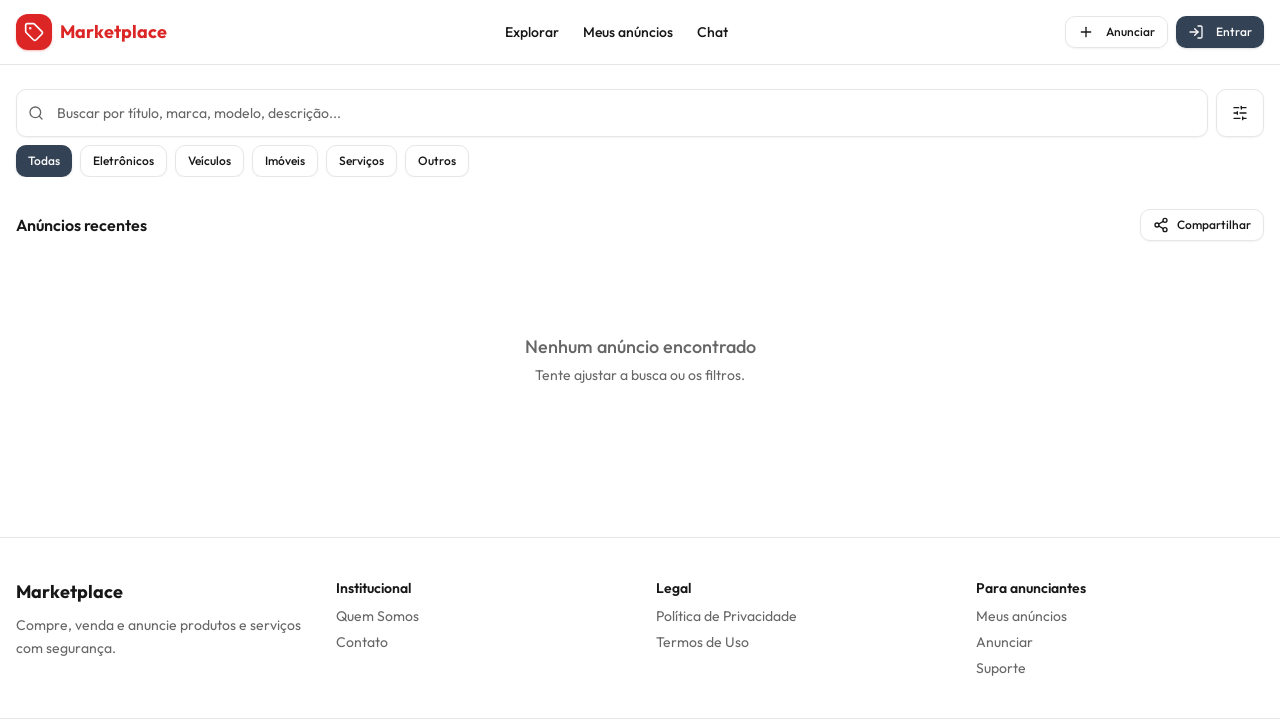Image resolution: width=1280 pixels, height=720 pixels.
Task: Focus the Buscar por título search field
Action: [x=612, y=113]
